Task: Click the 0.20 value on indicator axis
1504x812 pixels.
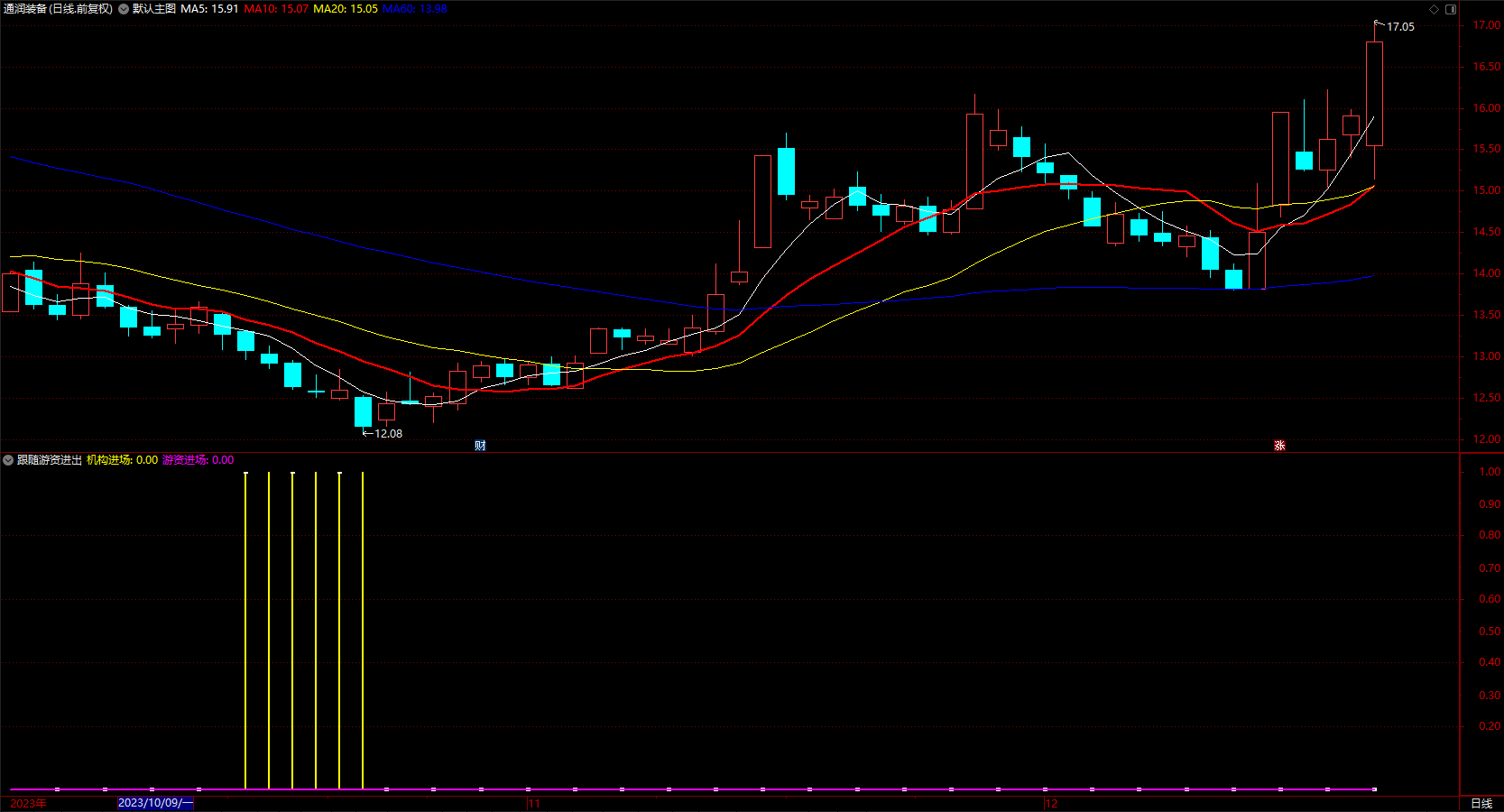Action: tap(1490, 726)
